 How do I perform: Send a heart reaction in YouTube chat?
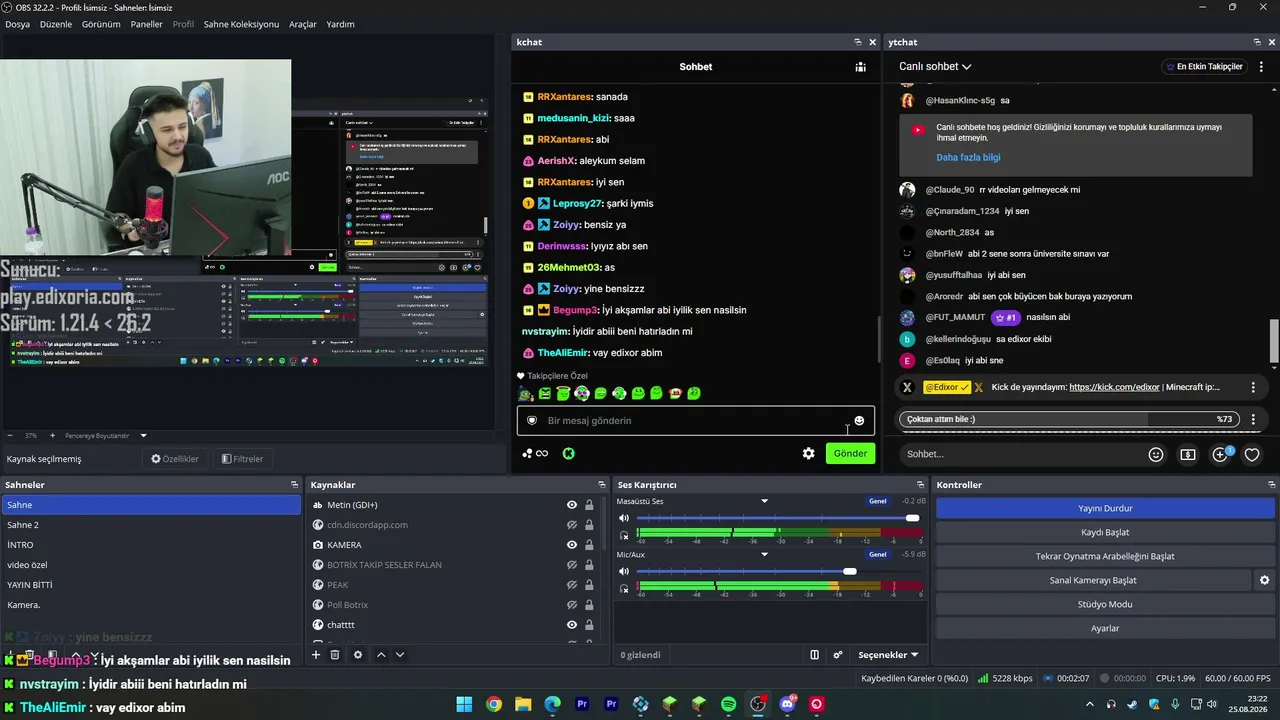click(1252, 454)
